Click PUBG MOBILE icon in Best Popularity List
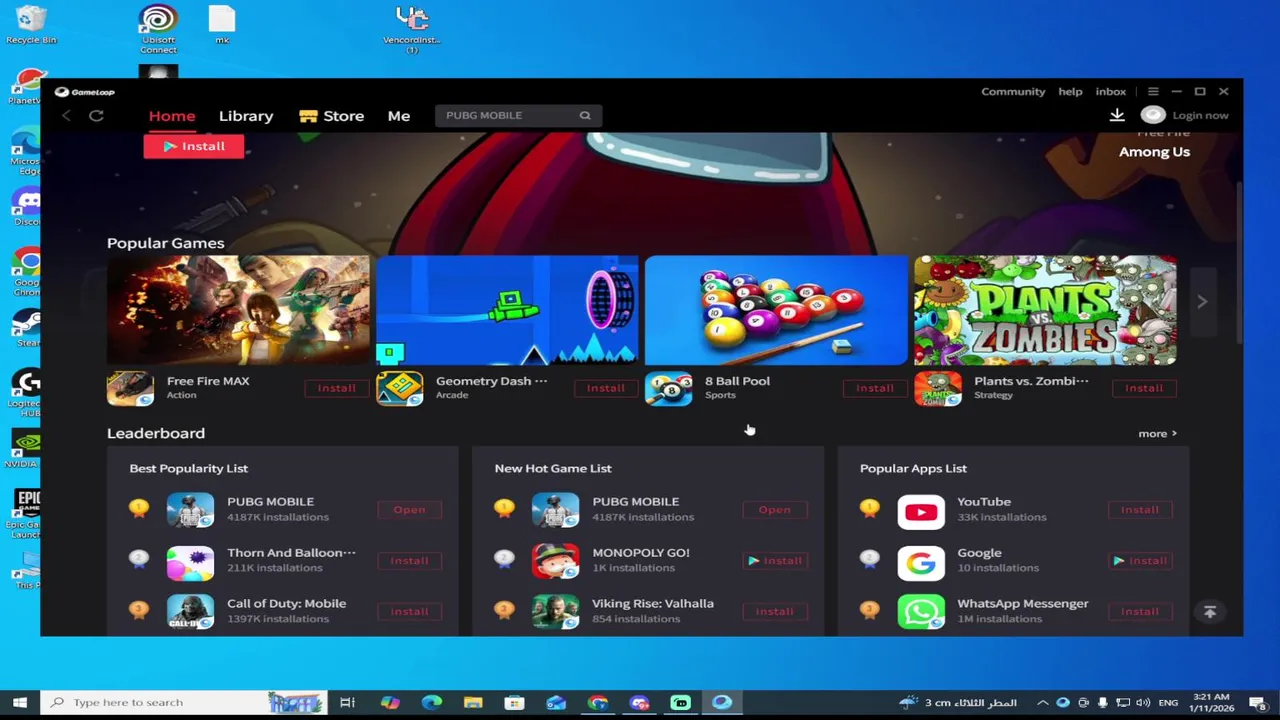Viewport: 1280px width, 720px height. click(190, 511)
